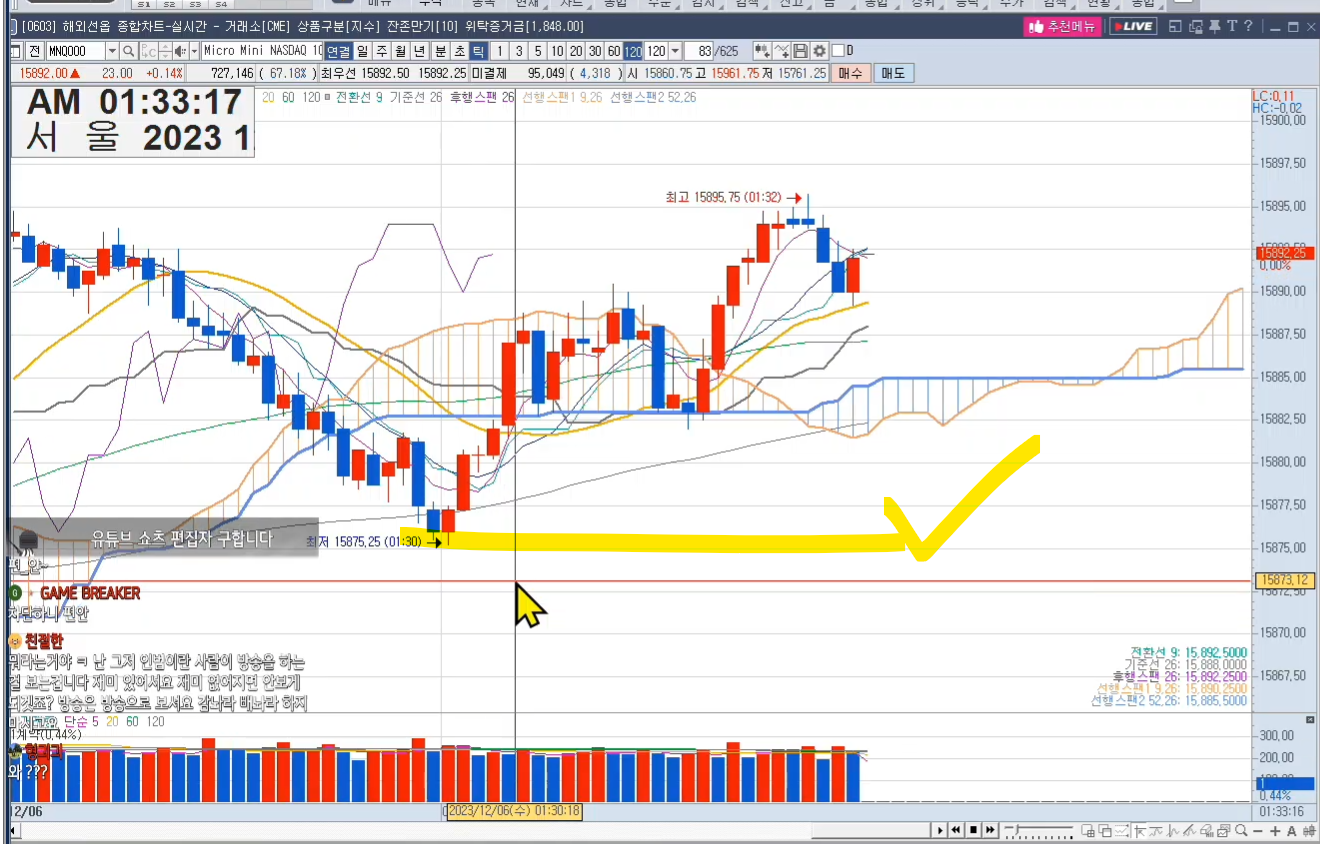Close the volume panel with small X
Screen dimensions: 1320x844
[1310, 720]
